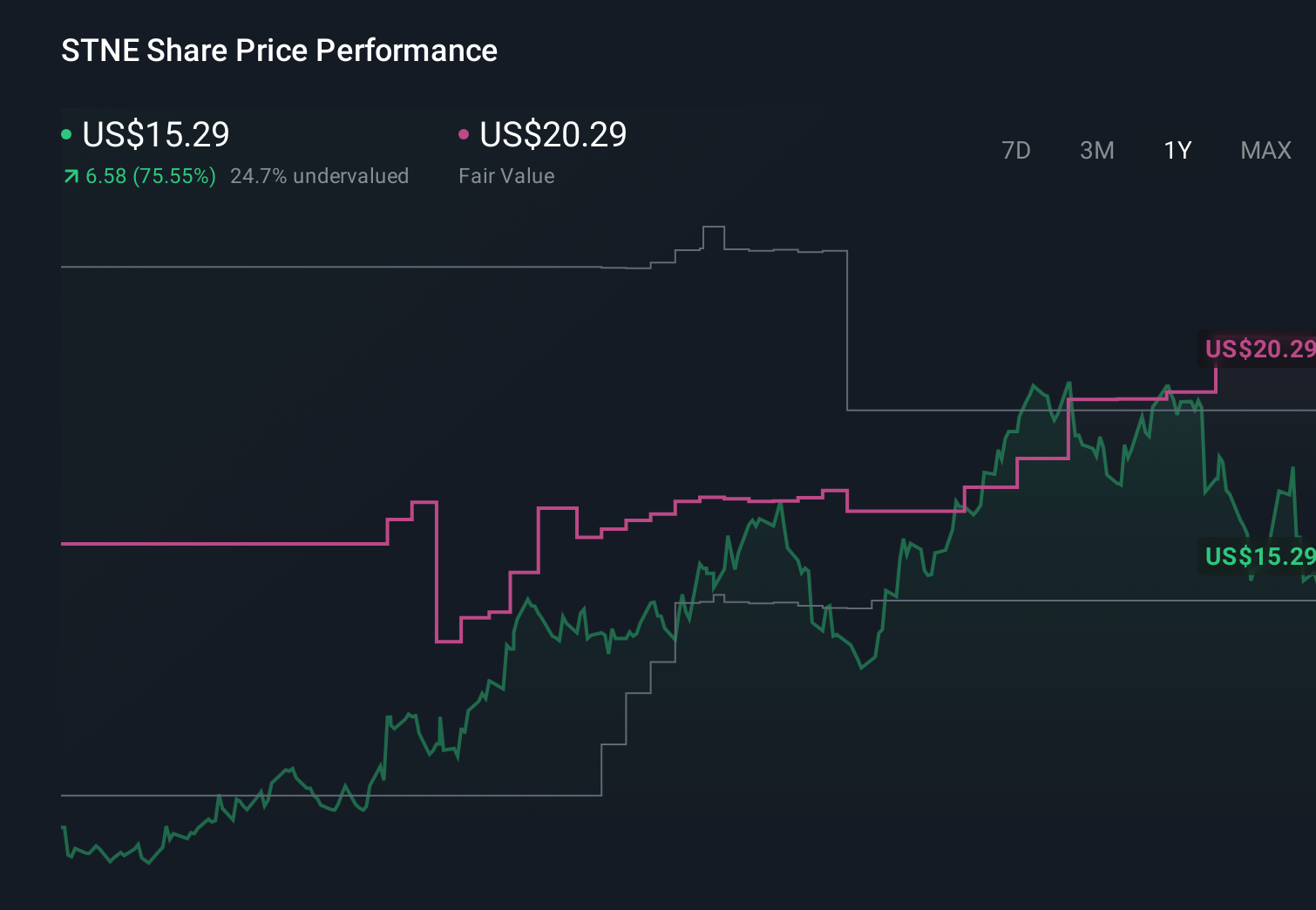This screenshot has height=910, width=1316.
Task: Click the US$20.29 price tag on chart
Action: pyautogui.click(x=1258, y=349)
